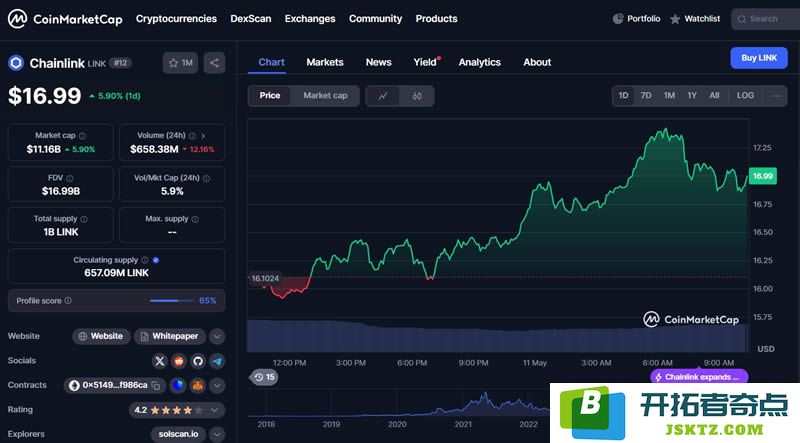Open the Chainlink Website link
The width and height of the screenshot is (800, 443).
101,337
